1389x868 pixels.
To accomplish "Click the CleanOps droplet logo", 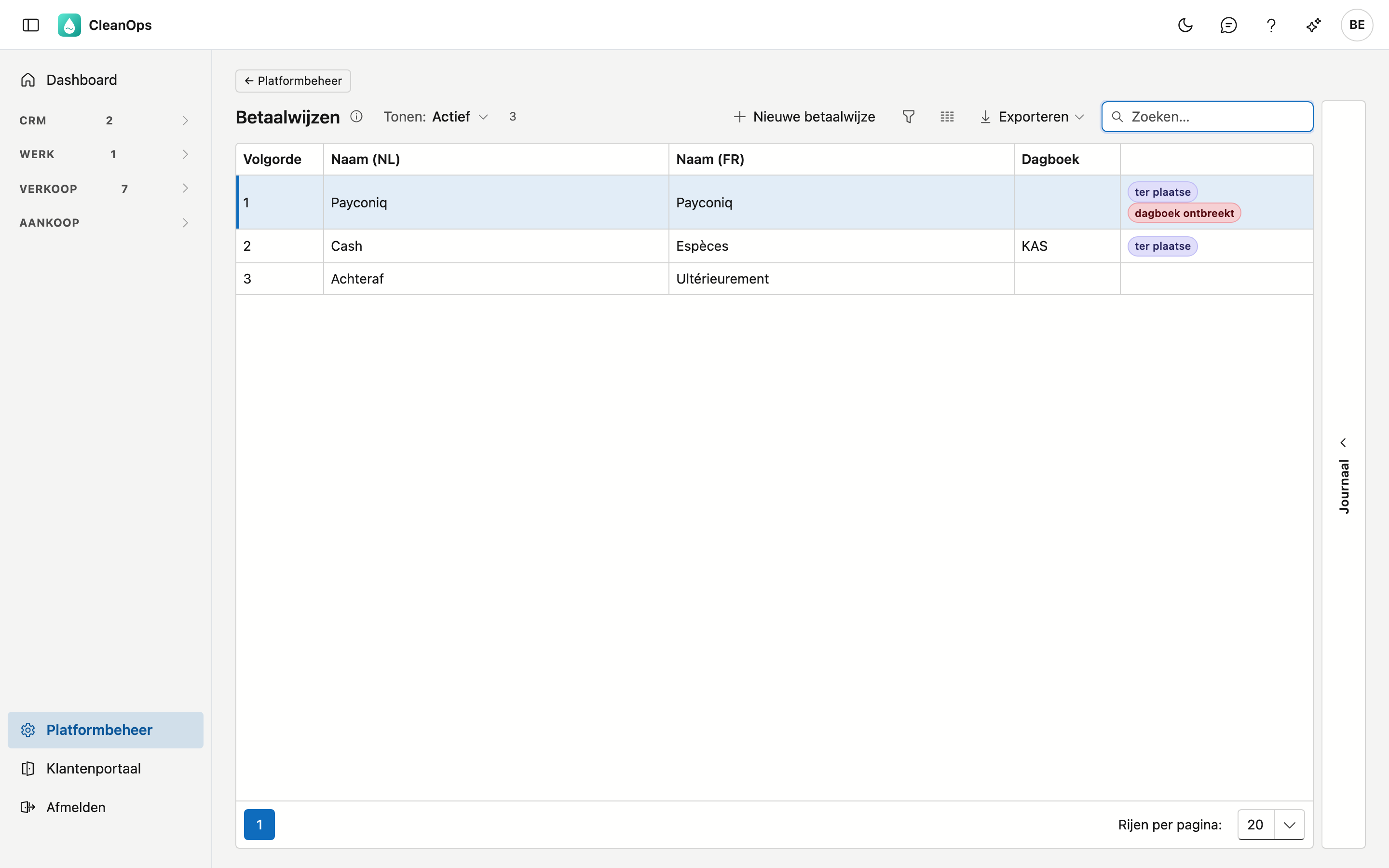I will (69, 25).
